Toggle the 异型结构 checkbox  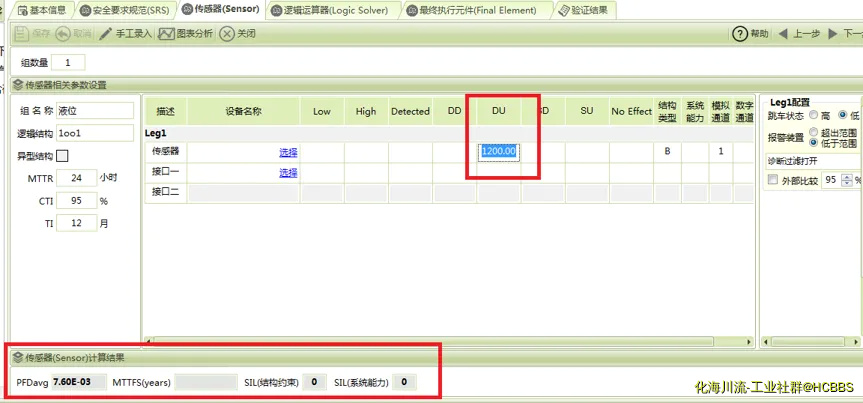pos(63,156)
